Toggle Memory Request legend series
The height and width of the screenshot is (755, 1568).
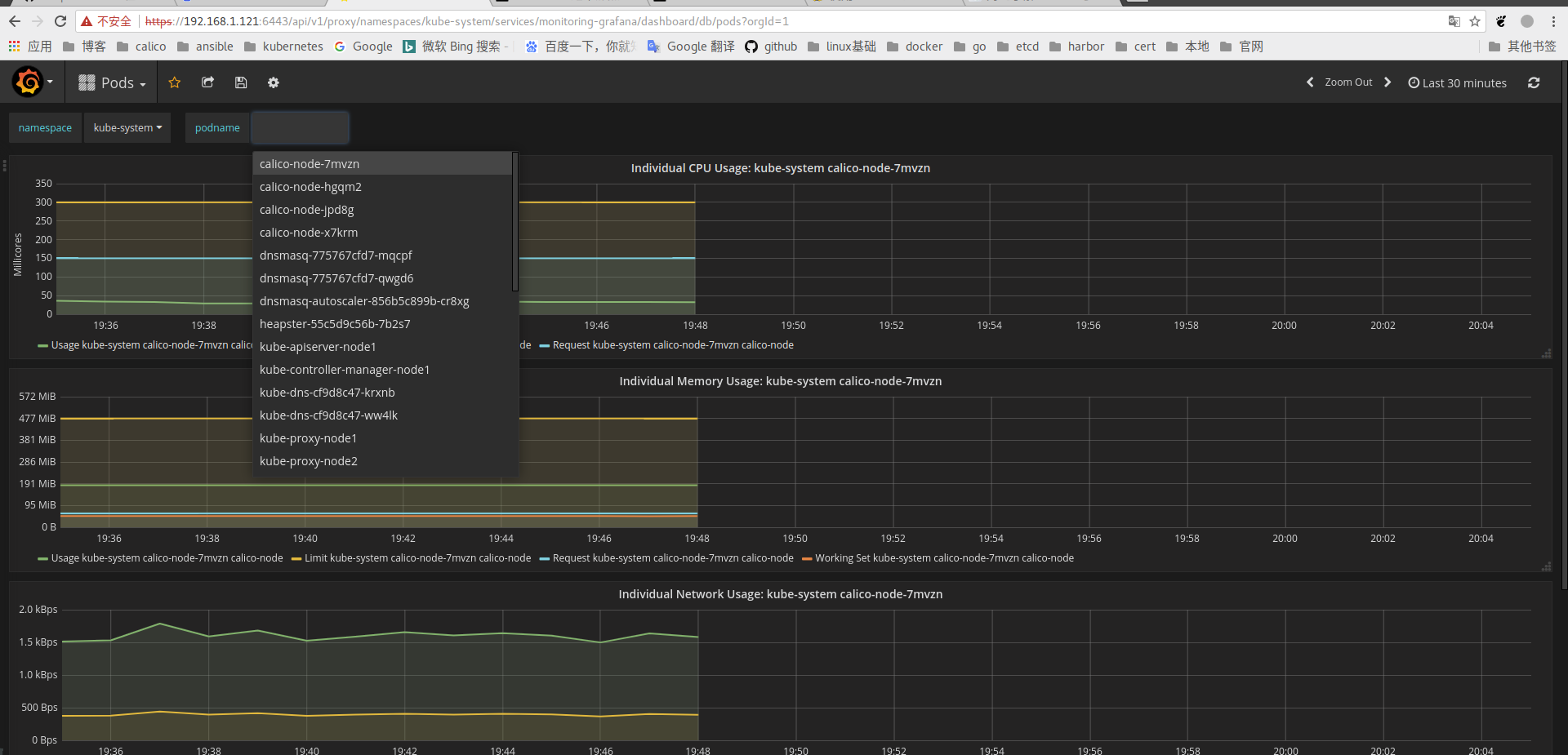click(x=666, y=557)
